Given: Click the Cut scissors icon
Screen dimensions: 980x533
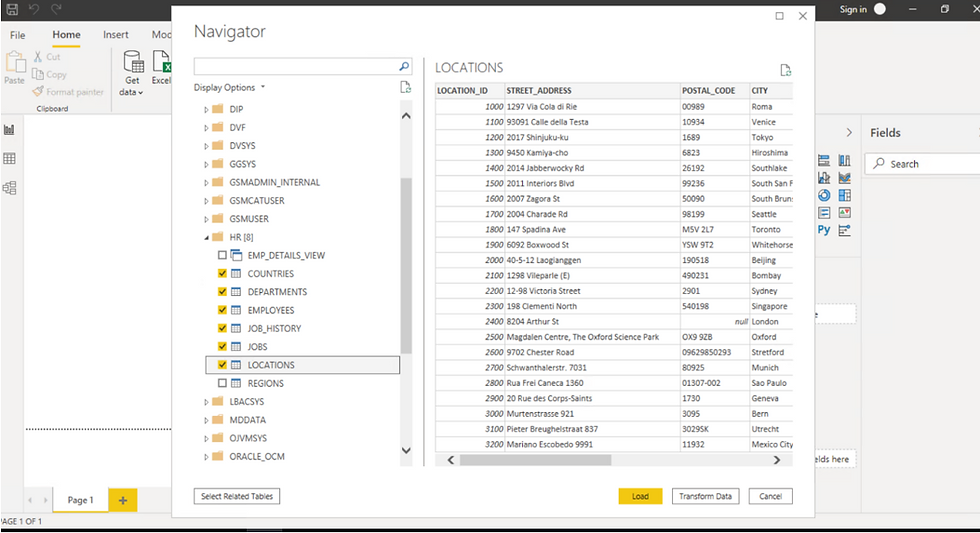Looking at the screenshot, I should click(38, 56).
